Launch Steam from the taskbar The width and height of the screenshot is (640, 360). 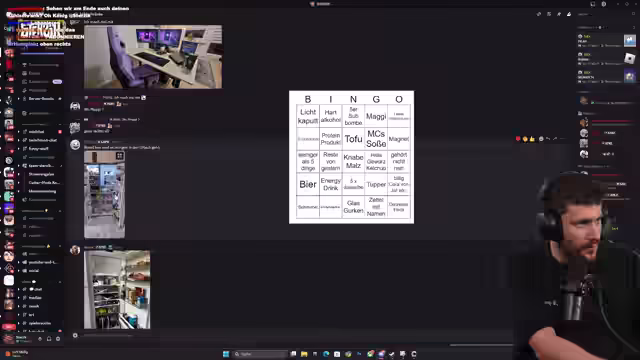392,354
